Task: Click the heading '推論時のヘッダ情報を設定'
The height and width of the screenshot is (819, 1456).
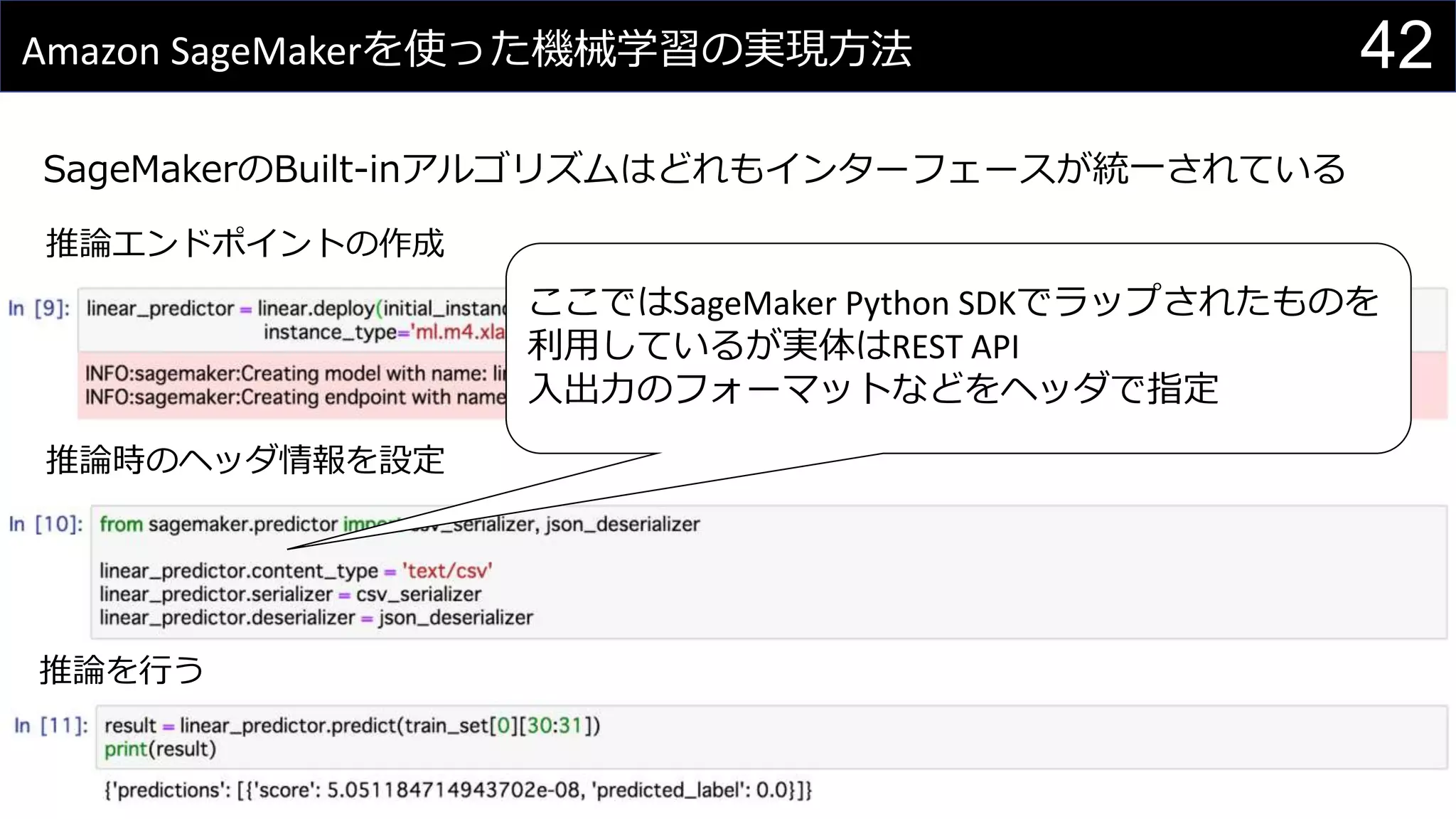Action: point(245,459)
